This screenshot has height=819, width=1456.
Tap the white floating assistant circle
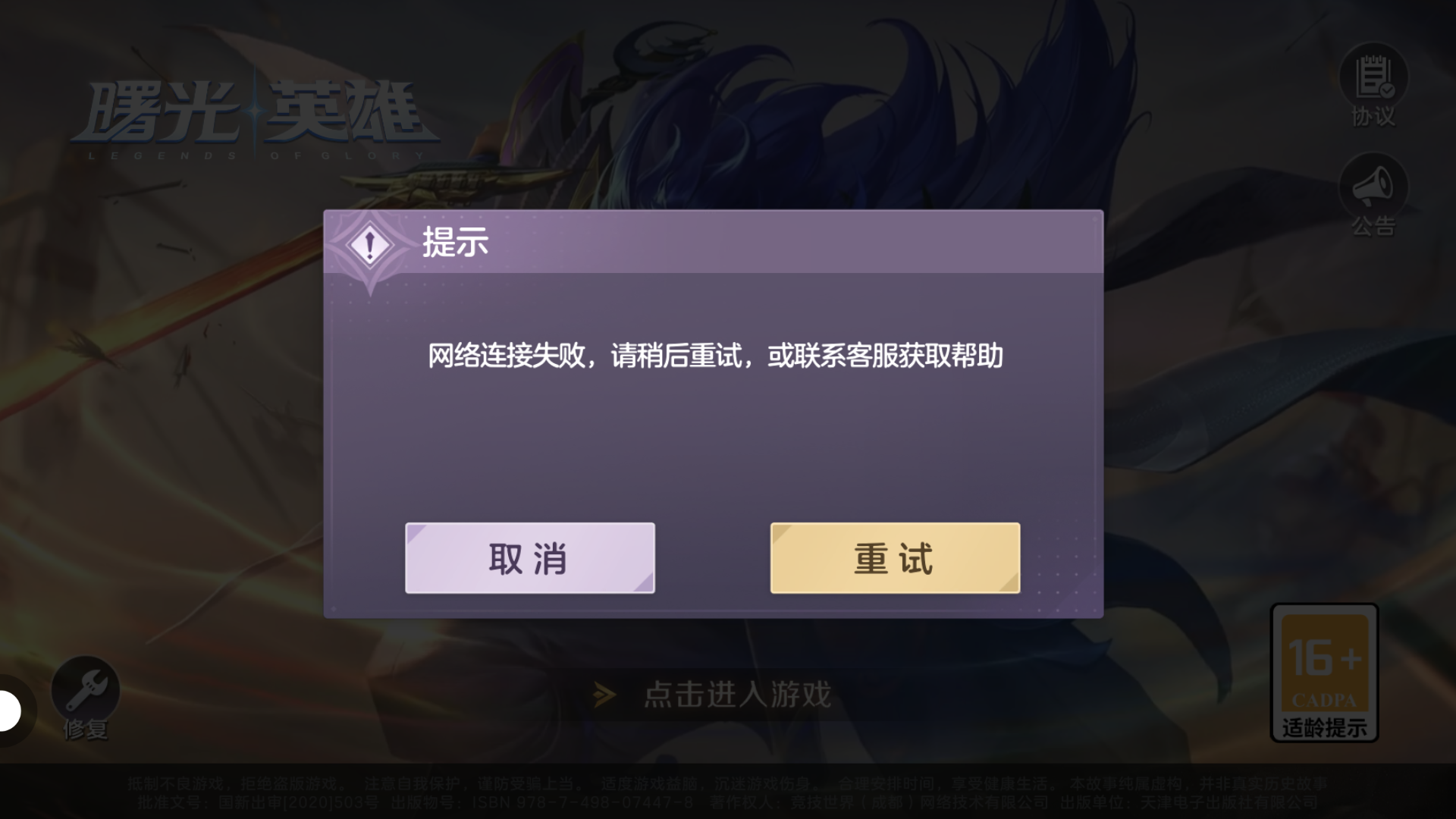[9, 711]
